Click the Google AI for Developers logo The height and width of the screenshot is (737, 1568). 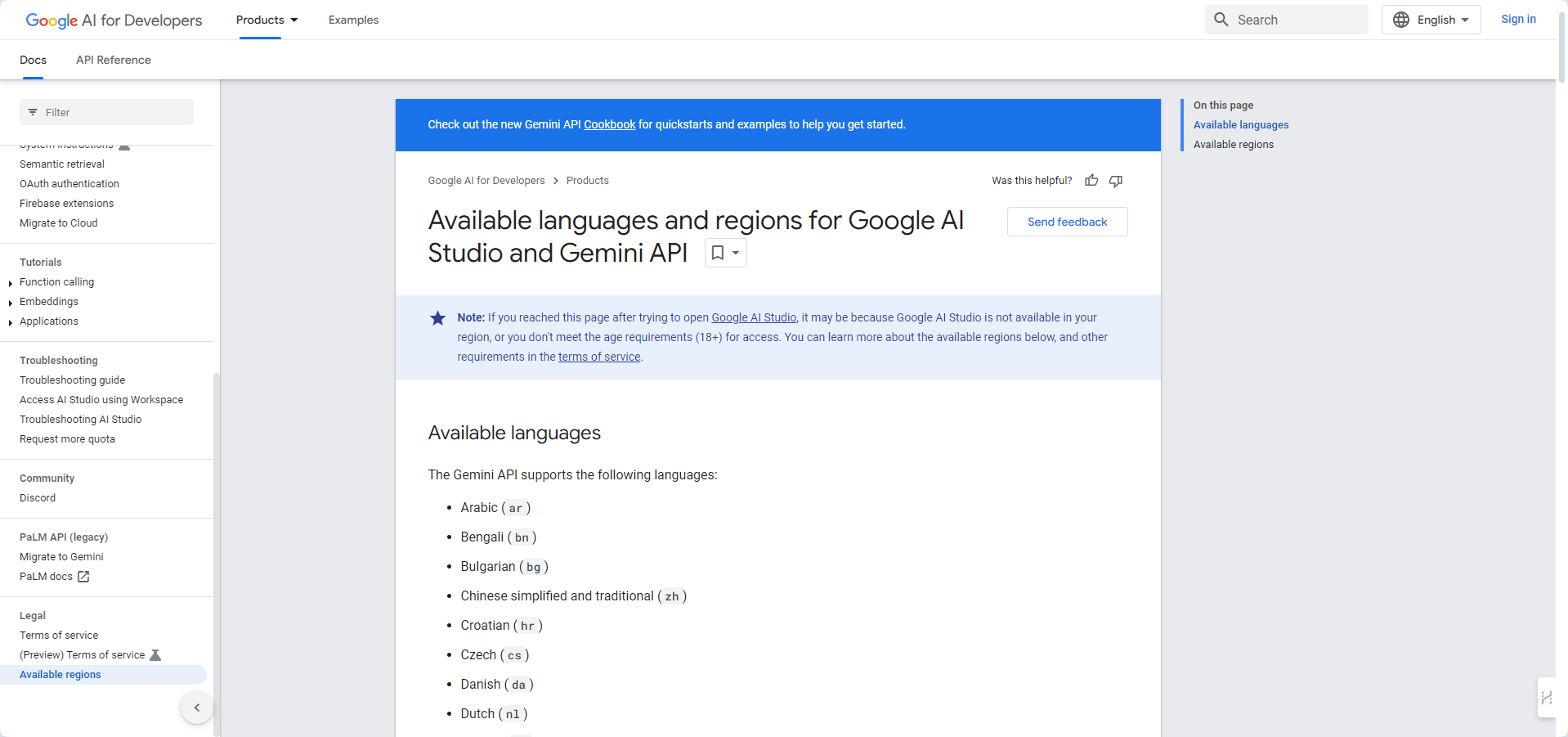(114, 20)
